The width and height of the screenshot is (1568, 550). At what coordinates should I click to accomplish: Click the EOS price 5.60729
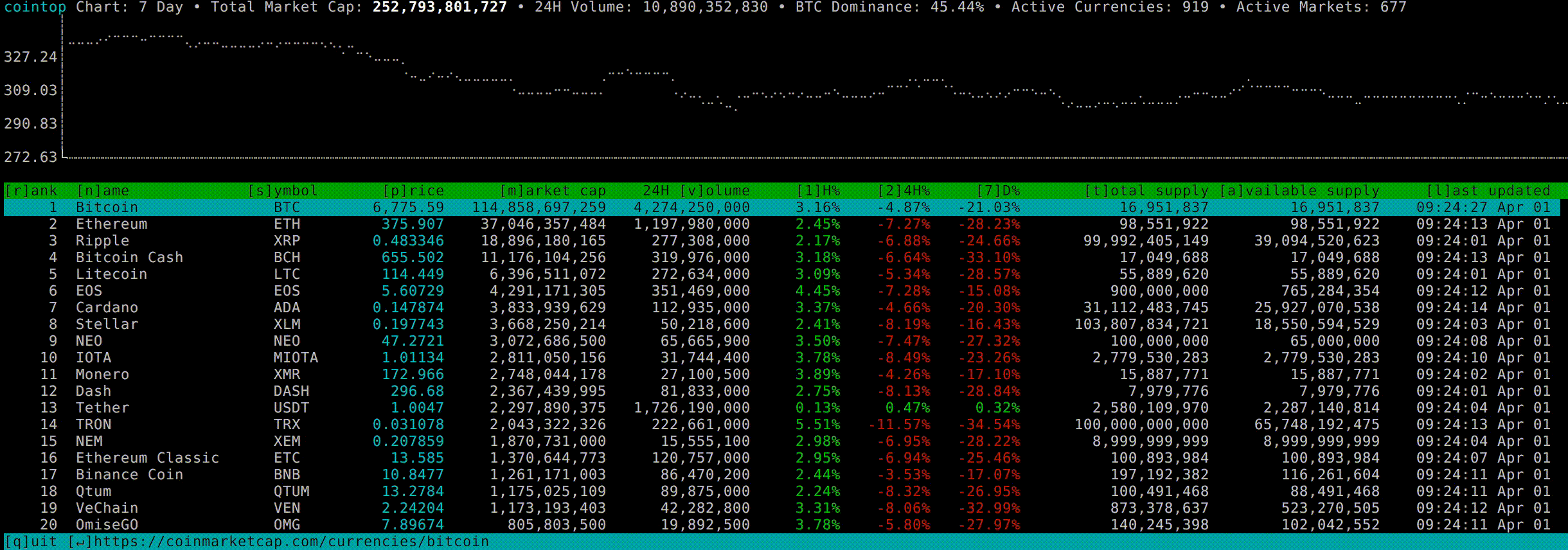coord(413,291)
